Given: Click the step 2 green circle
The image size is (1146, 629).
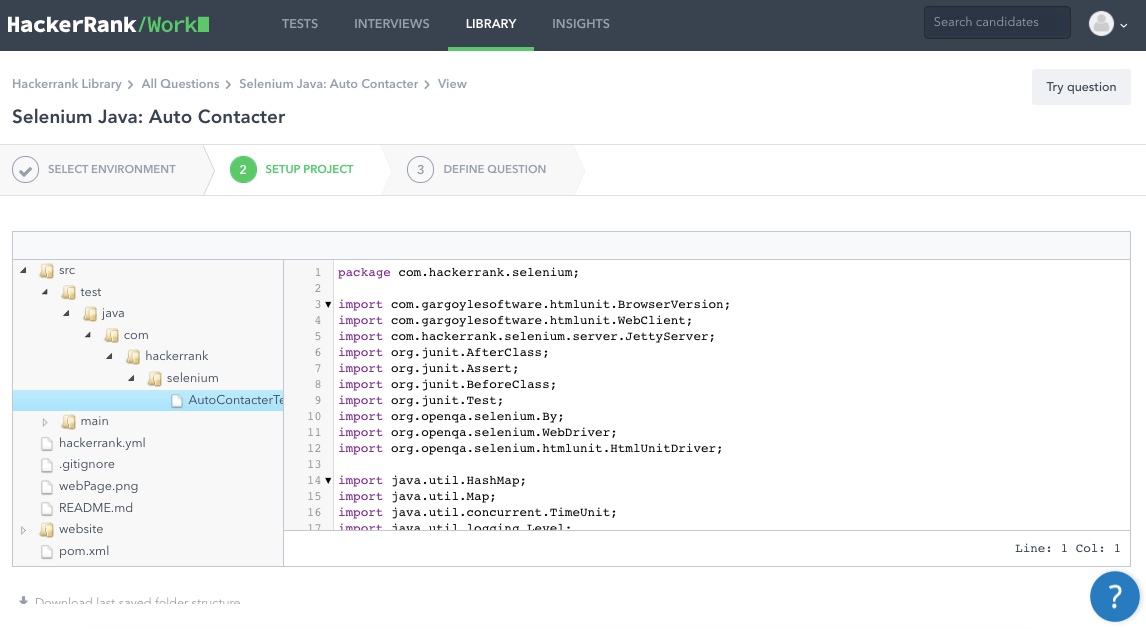Looking at the screenshot, I should [243, 169].
